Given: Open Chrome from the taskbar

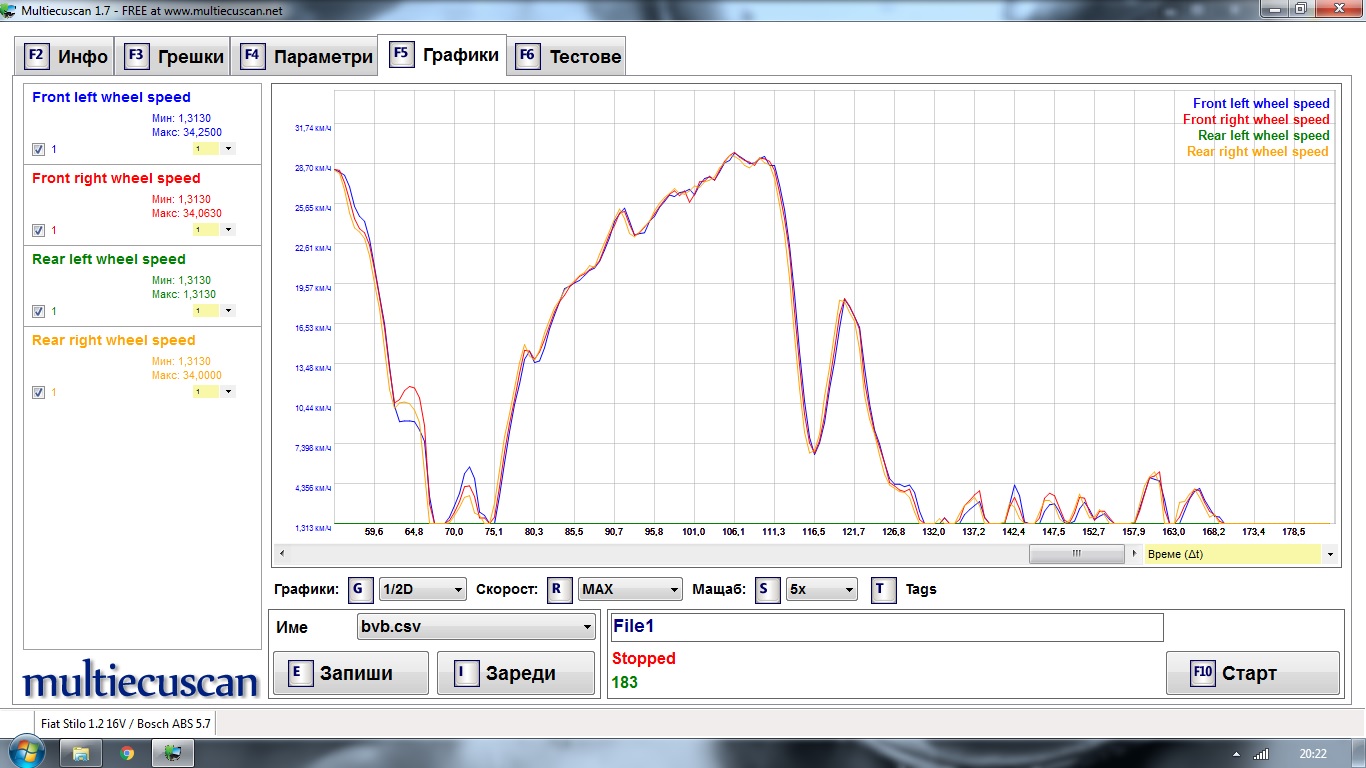Looking at the screenshot, I should point(127,753).
